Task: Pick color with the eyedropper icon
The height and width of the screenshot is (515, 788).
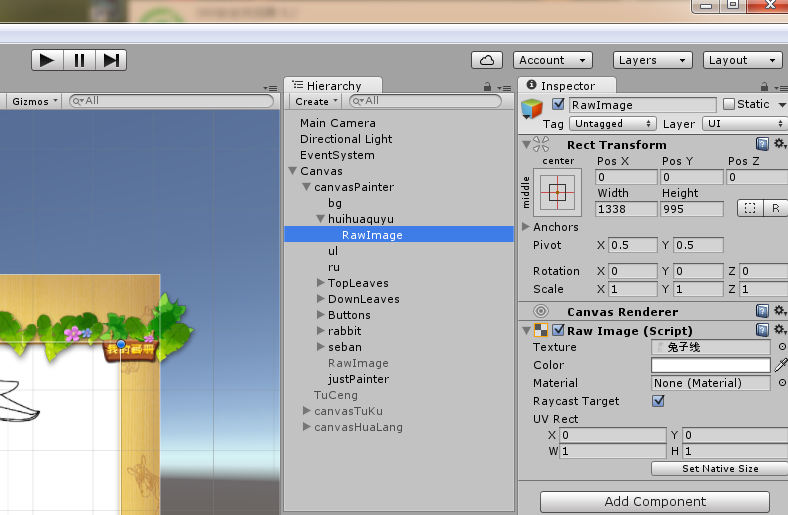Action: pos(780,365)
